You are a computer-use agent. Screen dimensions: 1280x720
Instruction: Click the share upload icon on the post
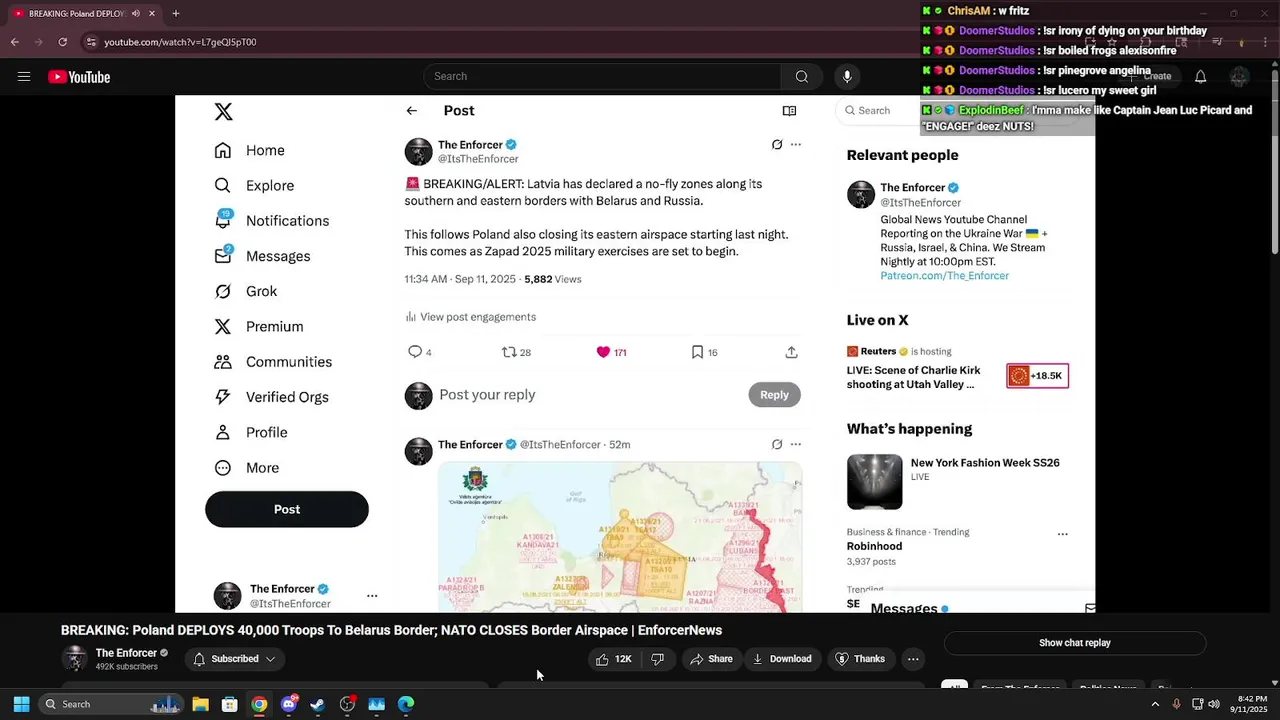tap(791, 352)
